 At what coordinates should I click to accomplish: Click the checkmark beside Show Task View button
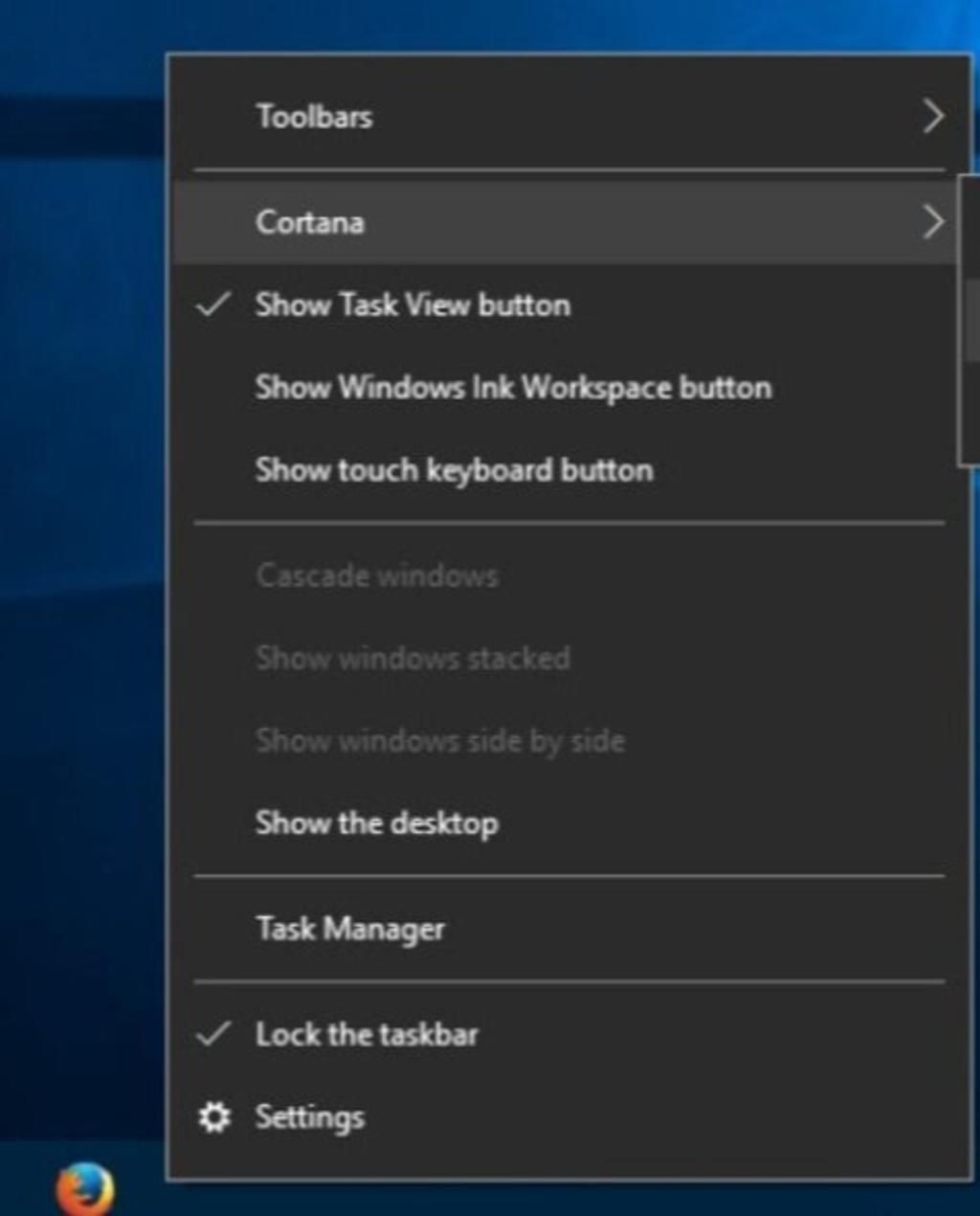(x=214, y=304)
